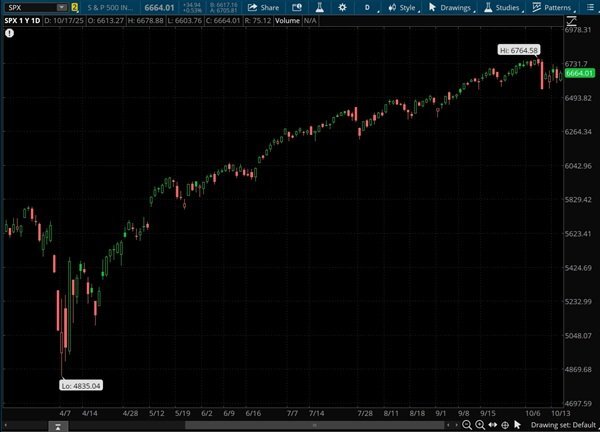Expand the symbol box dropdown arrow
The image size is (600, 432).
pos(61,7)
